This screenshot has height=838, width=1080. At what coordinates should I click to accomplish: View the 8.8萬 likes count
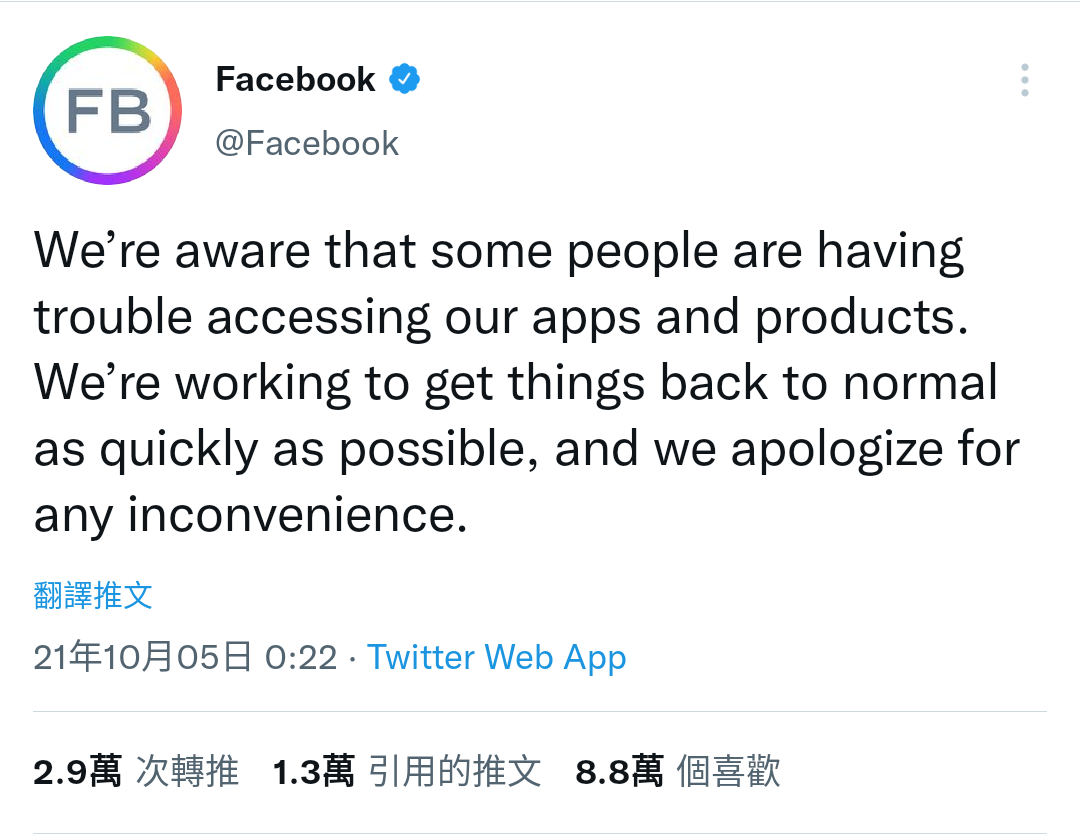(620, 771)
